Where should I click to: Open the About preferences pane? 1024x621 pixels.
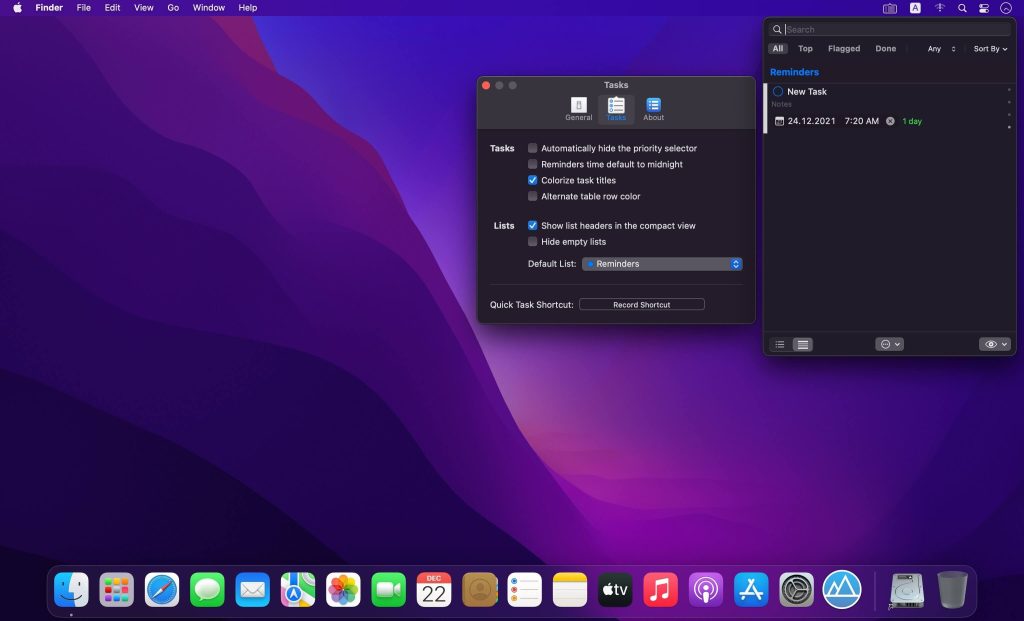(653, 109)
